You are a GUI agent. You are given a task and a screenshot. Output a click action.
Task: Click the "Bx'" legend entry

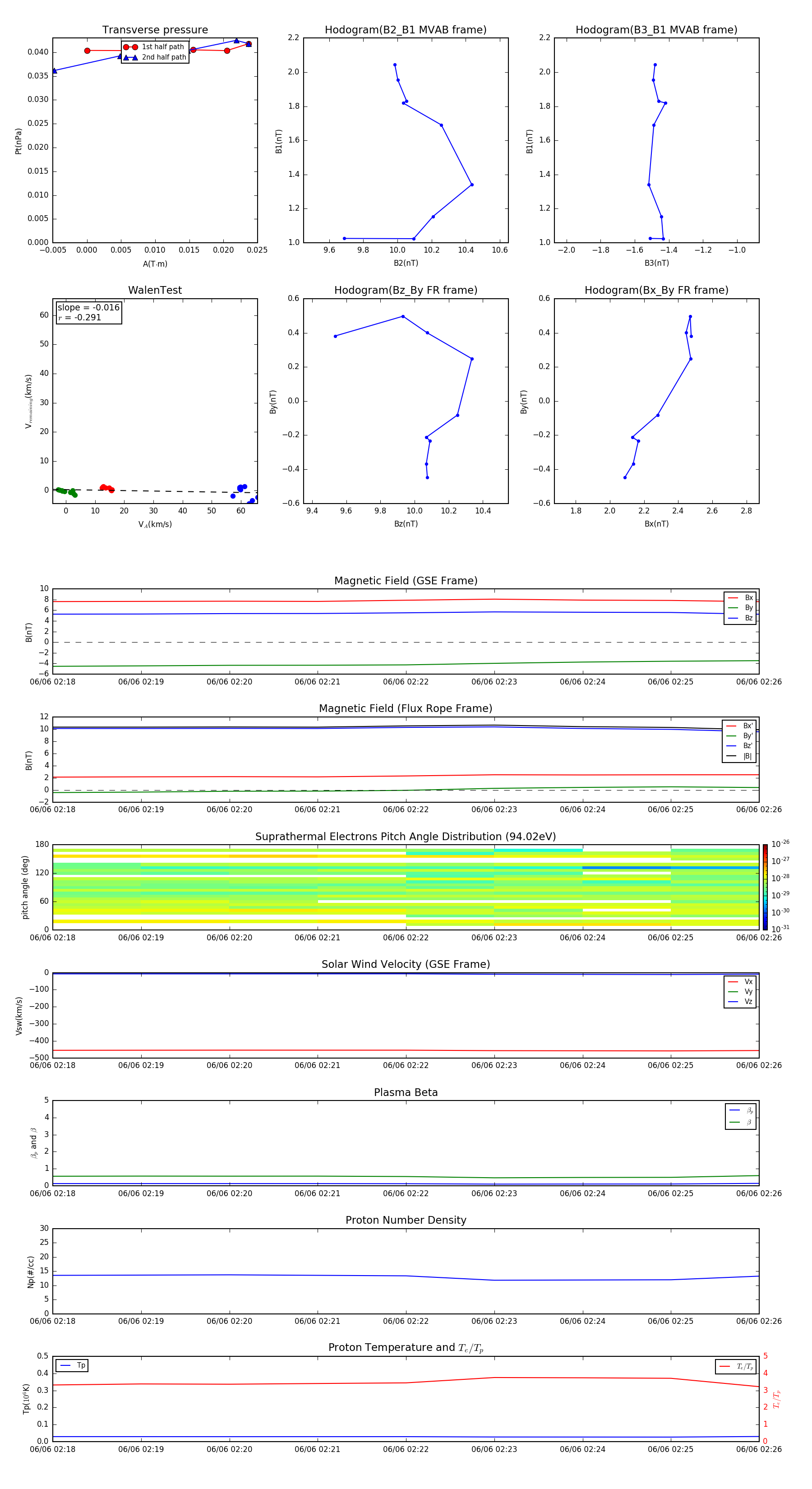tap(739, 726)
